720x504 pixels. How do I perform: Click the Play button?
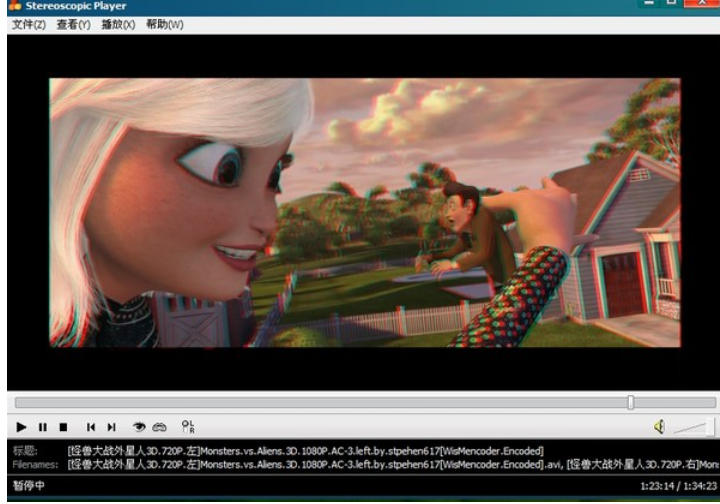pos(22,427)
